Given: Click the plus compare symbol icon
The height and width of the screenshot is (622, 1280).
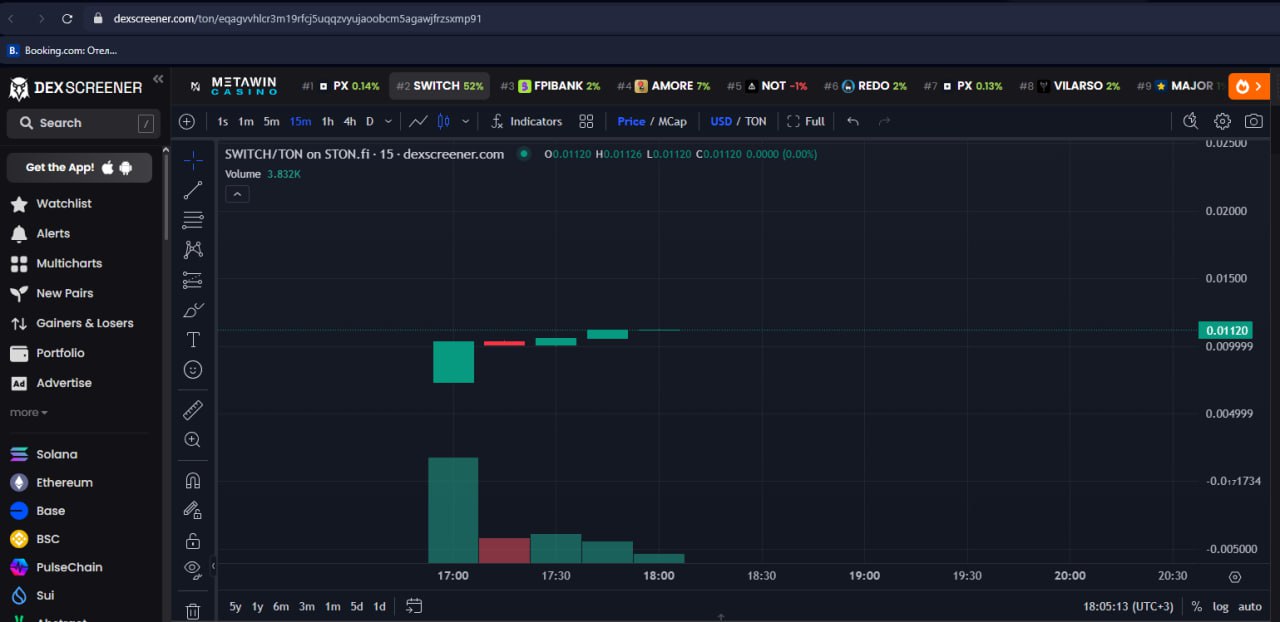Looking at the screenshot, I should [186, 121].
